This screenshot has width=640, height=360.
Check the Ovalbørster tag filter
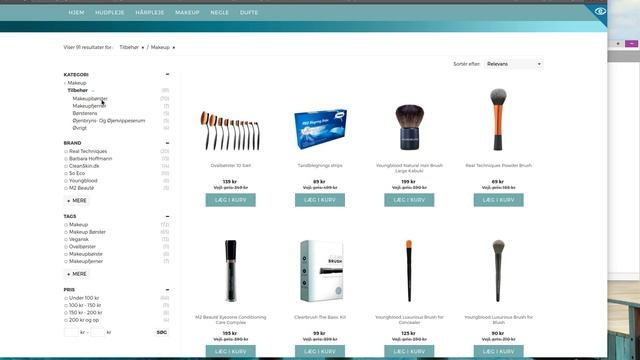66,247
